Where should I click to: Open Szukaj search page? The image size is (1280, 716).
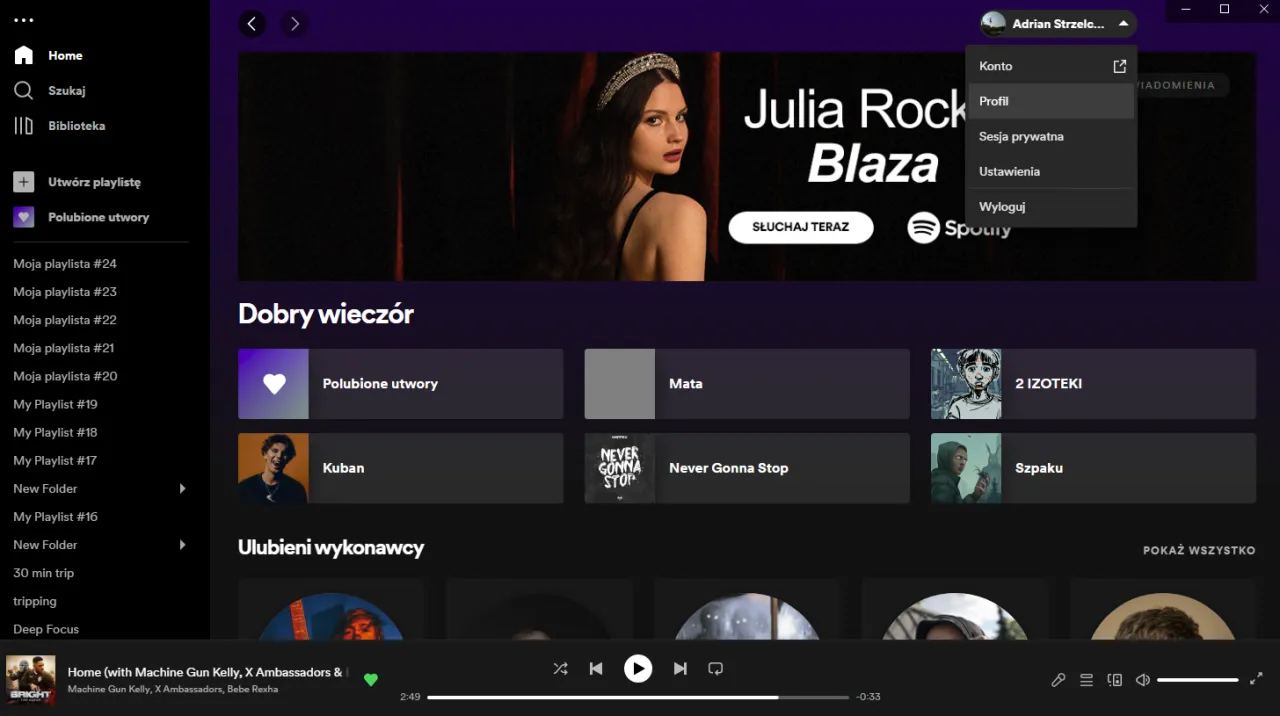tap(49, 90)
